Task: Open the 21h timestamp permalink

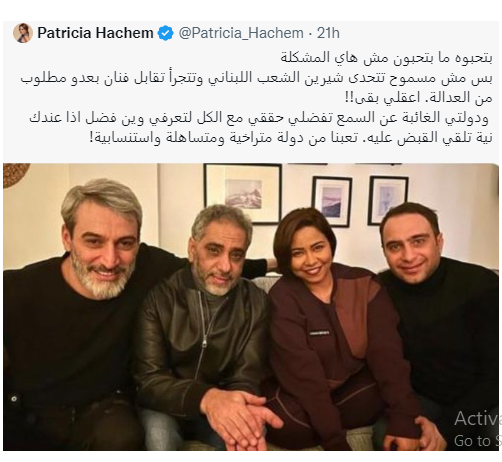Action: pos(328,33)
